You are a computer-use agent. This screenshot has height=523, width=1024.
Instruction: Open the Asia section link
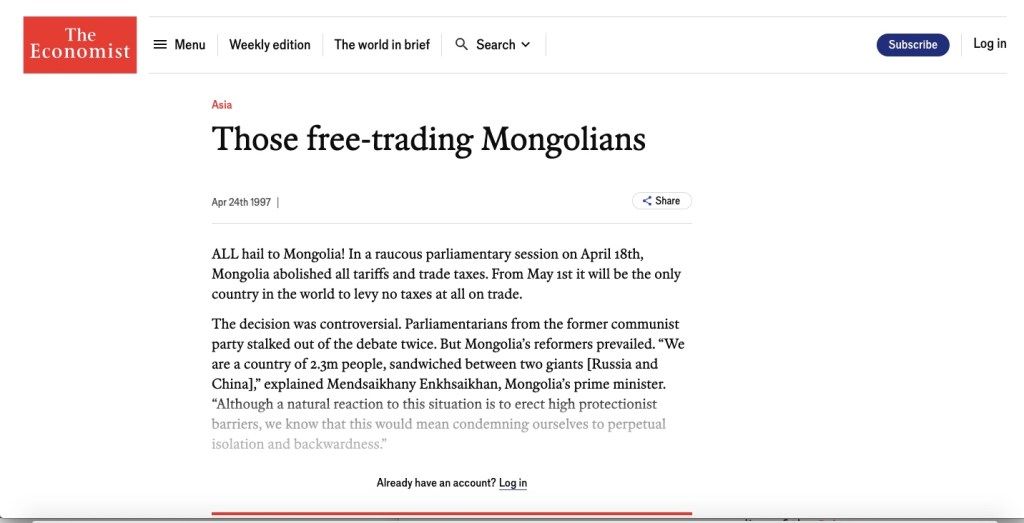[x=222, y=105]
